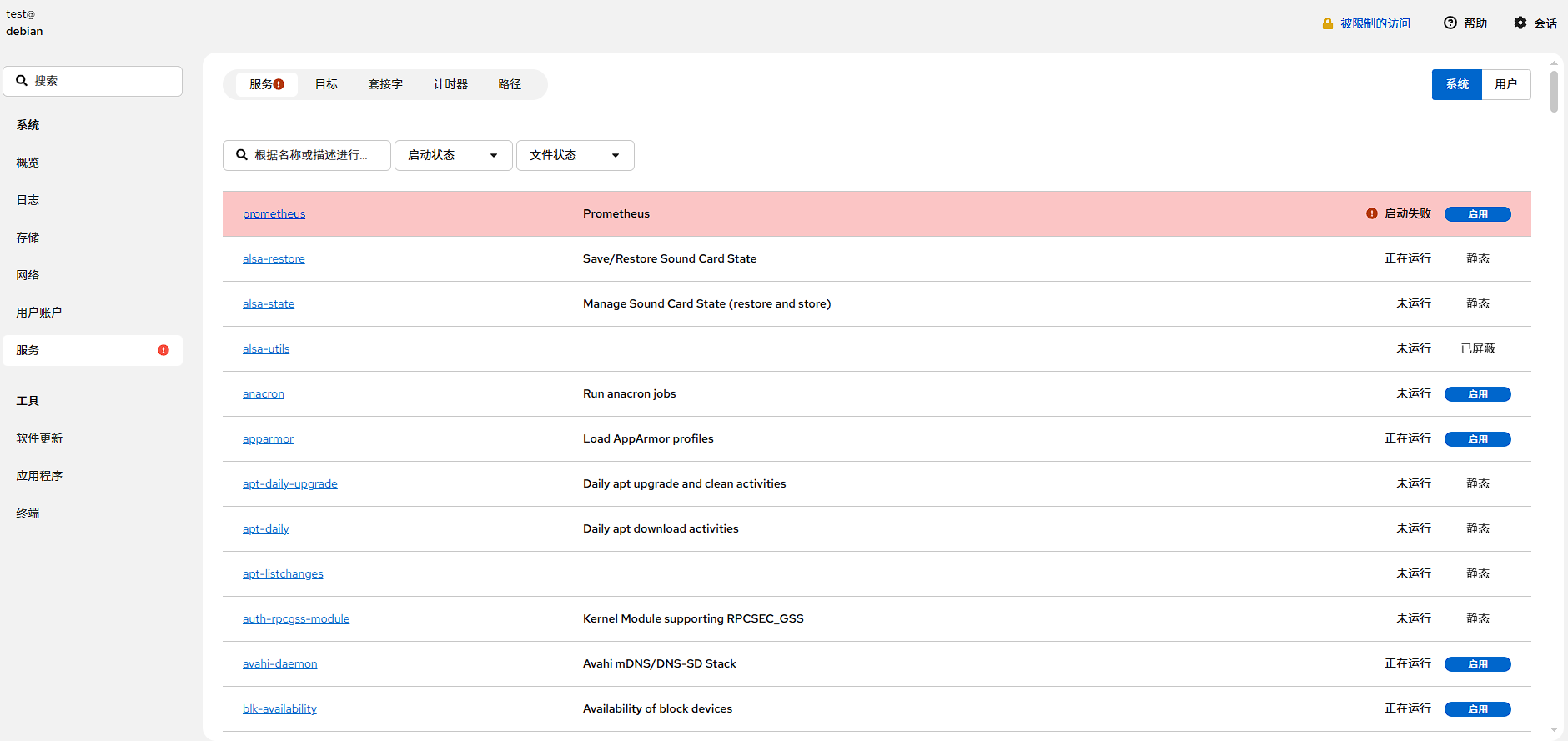This screenshot has width=1568, height=741.
Task: Open 软件更新 in the sidebar
Action: (39, 438)
